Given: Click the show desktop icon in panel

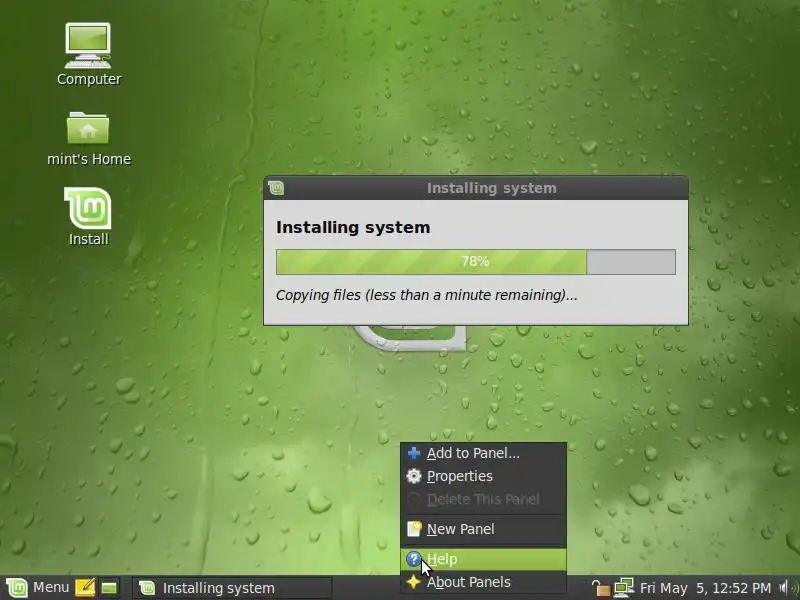Looking at the screenshot, I should 109,588.
